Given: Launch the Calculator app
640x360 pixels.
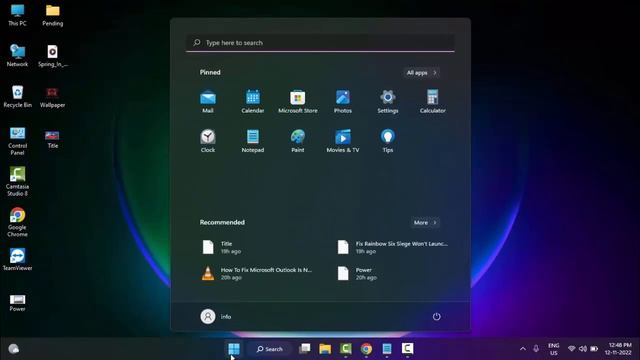Looking at the screenshot, I should pyautogui.click(x=432, y=101).
